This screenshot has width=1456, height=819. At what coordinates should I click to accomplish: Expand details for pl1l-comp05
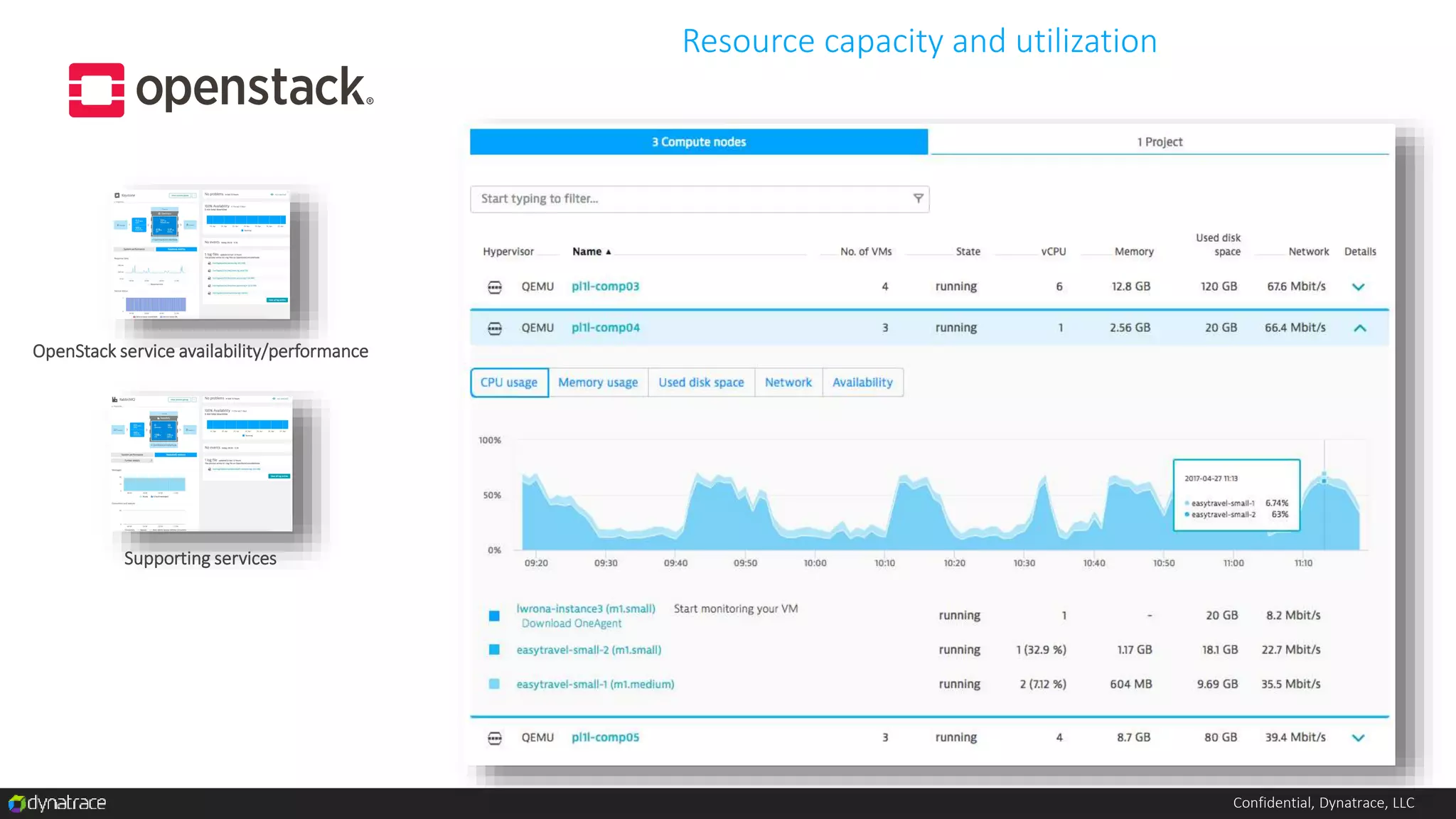coord(1358,738)
